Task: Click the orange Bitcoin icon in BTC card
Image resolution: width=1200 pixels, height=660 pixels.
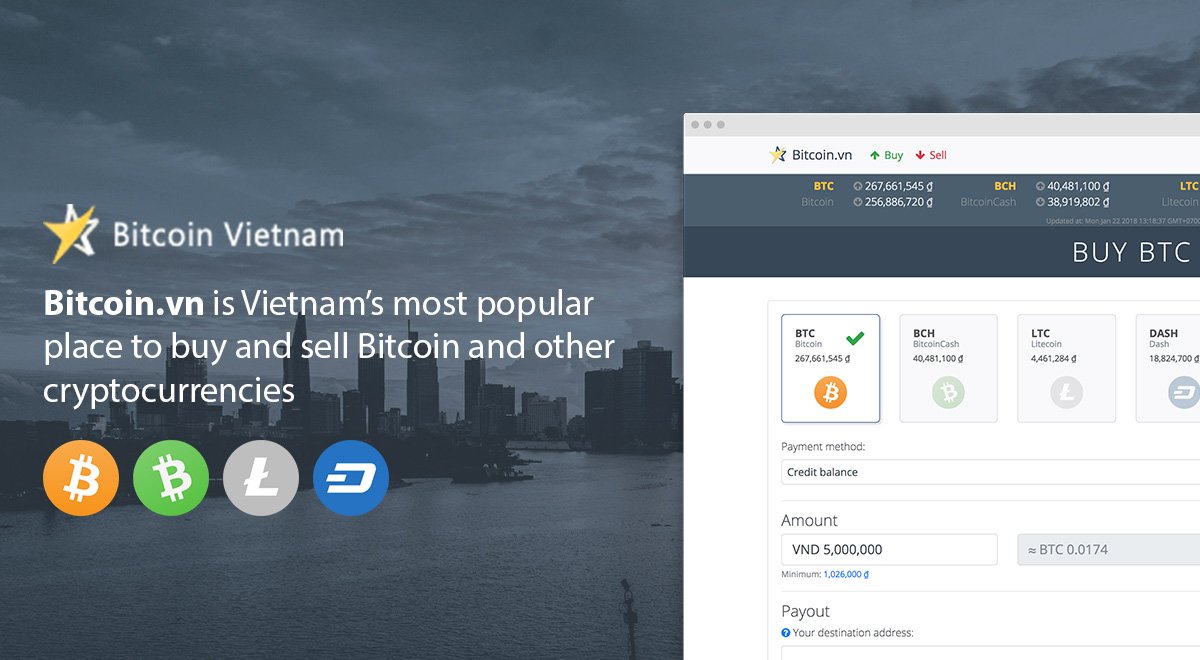Action: (x=830, y=392)
